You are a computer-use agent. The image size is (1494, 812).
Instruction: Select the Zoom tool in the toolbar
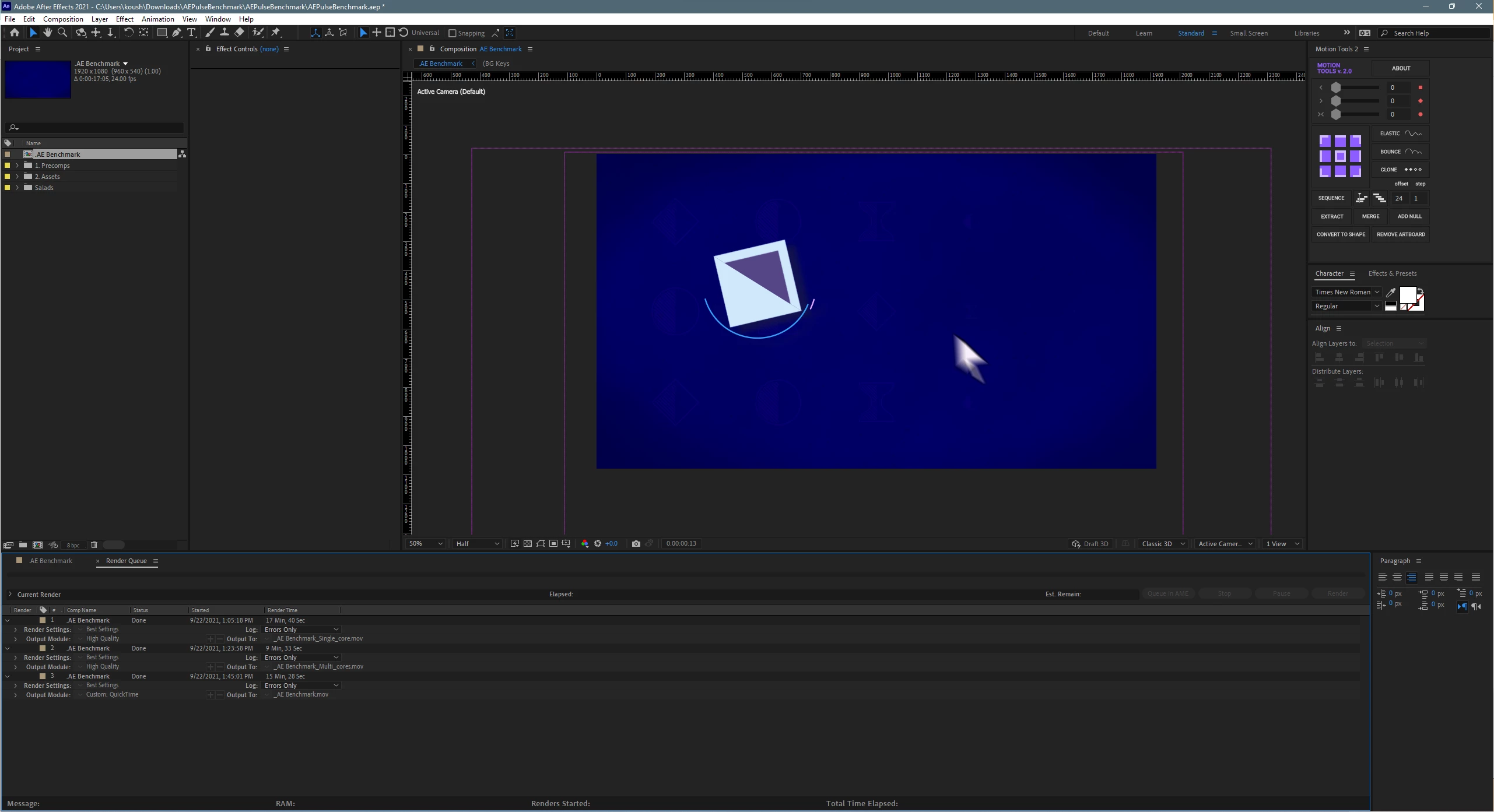coord(62,33)
